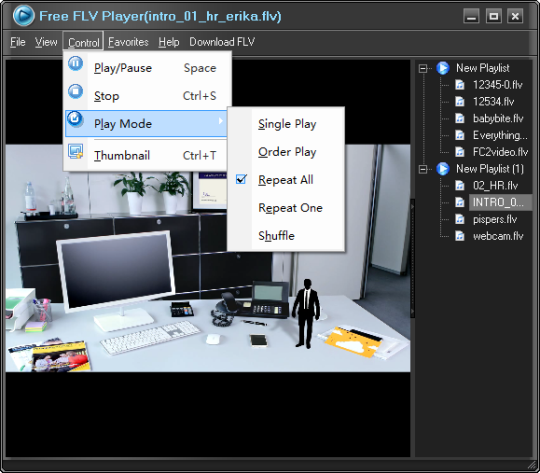Close the Control menu

pos(83,42)
